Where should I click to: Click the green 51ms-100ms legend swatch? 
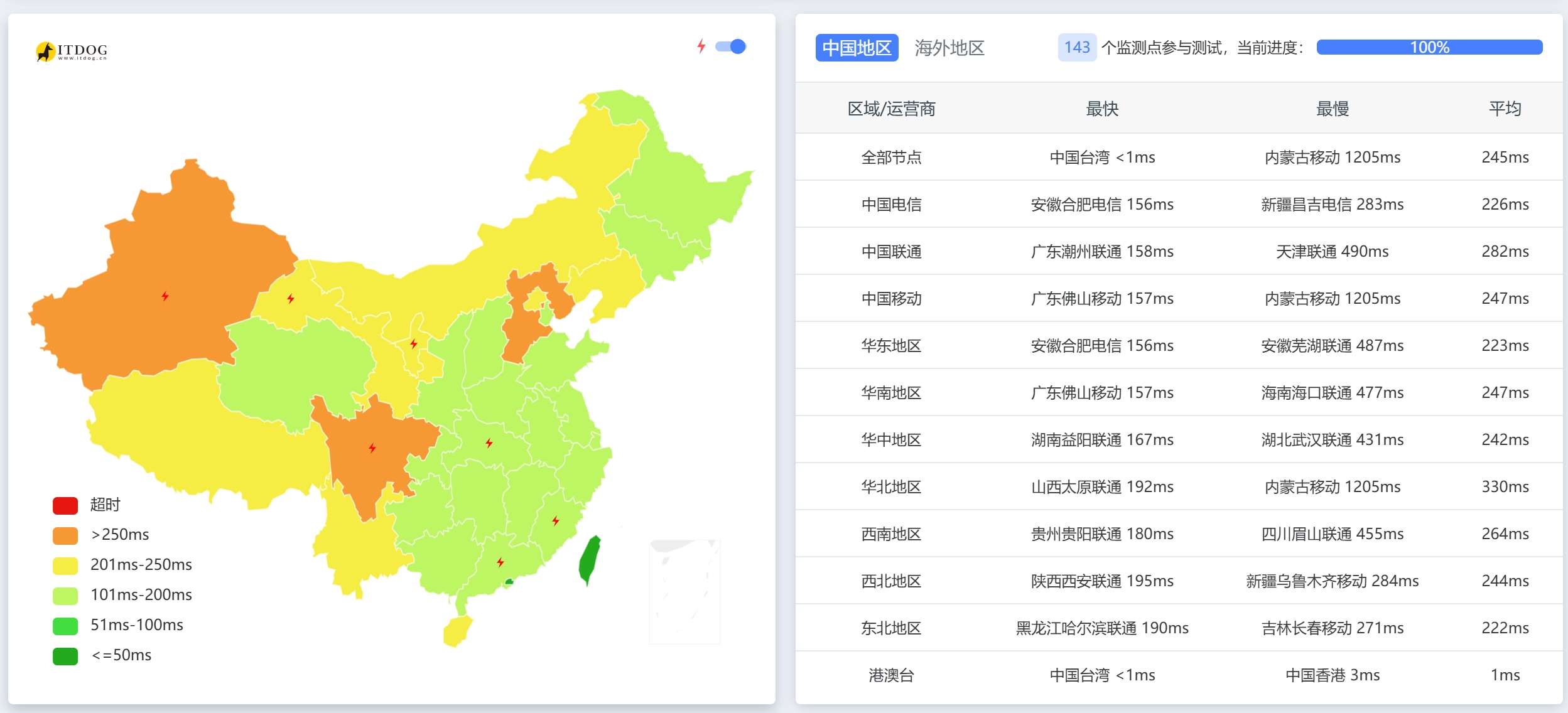[65, 626]
